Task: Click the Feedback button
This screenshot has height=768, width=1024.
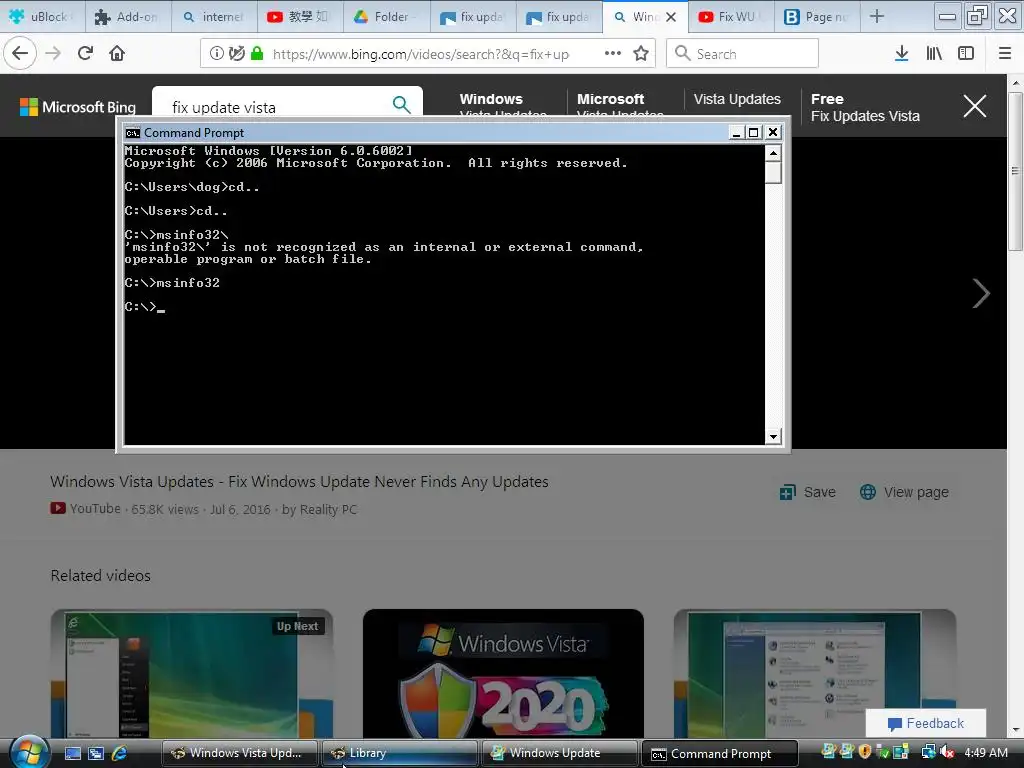Action: click(925, 724)
